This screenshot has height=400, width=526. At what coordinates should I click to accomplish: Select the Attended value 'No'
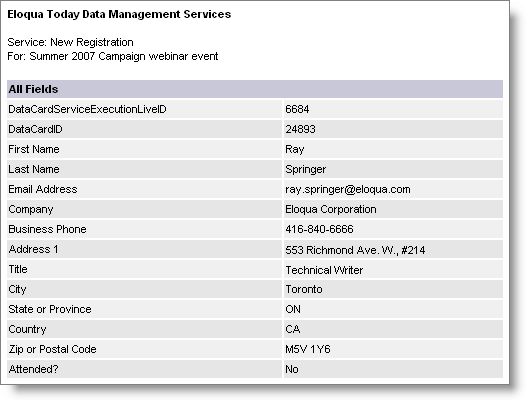pyautogui.click(x=292, y=369)
